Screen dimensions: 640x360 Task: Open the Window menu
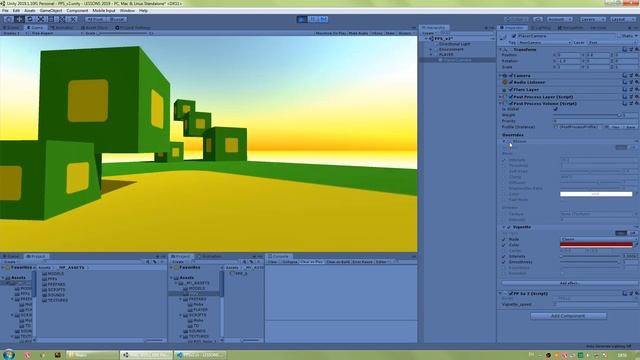point(127,11)
